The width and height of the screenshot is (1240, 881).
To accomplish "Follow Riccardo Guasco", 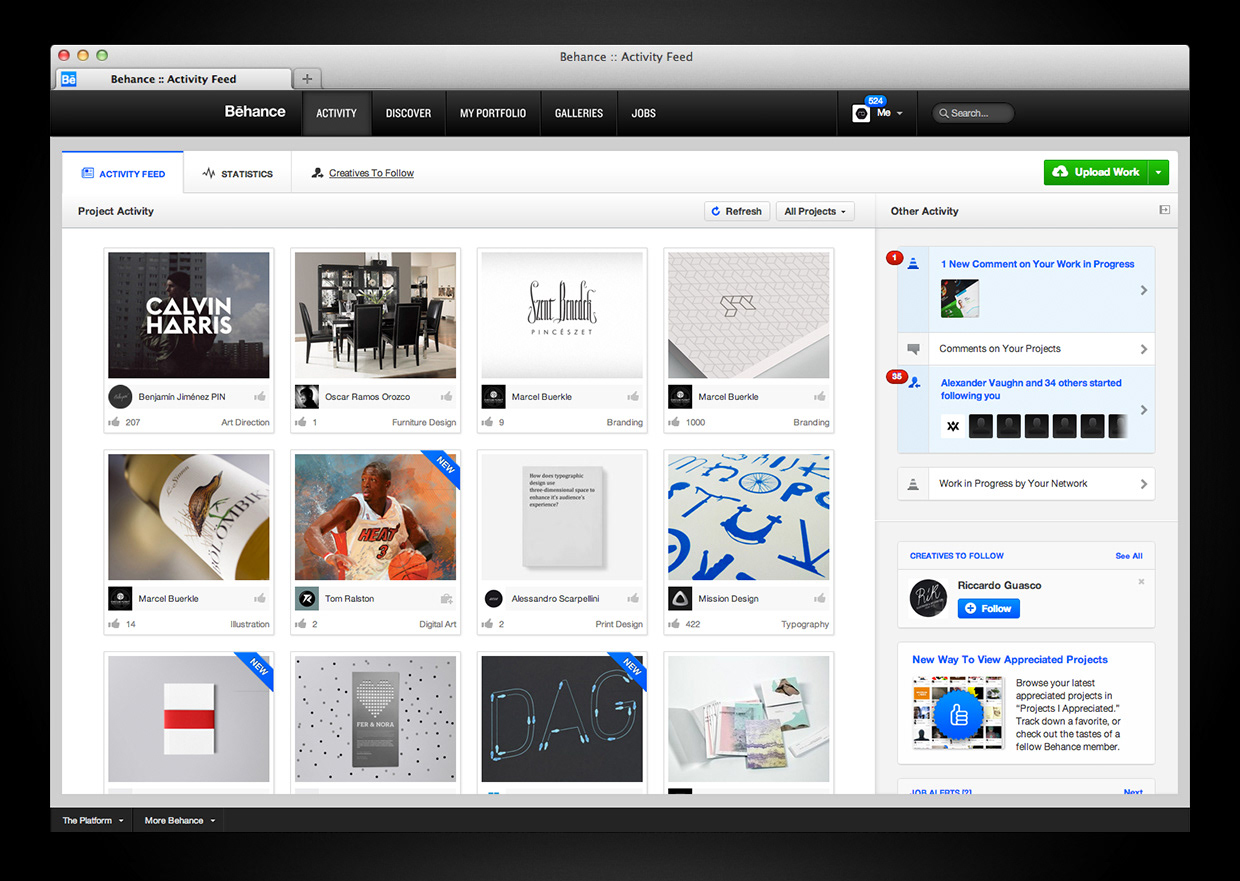I will coord(989,608).
